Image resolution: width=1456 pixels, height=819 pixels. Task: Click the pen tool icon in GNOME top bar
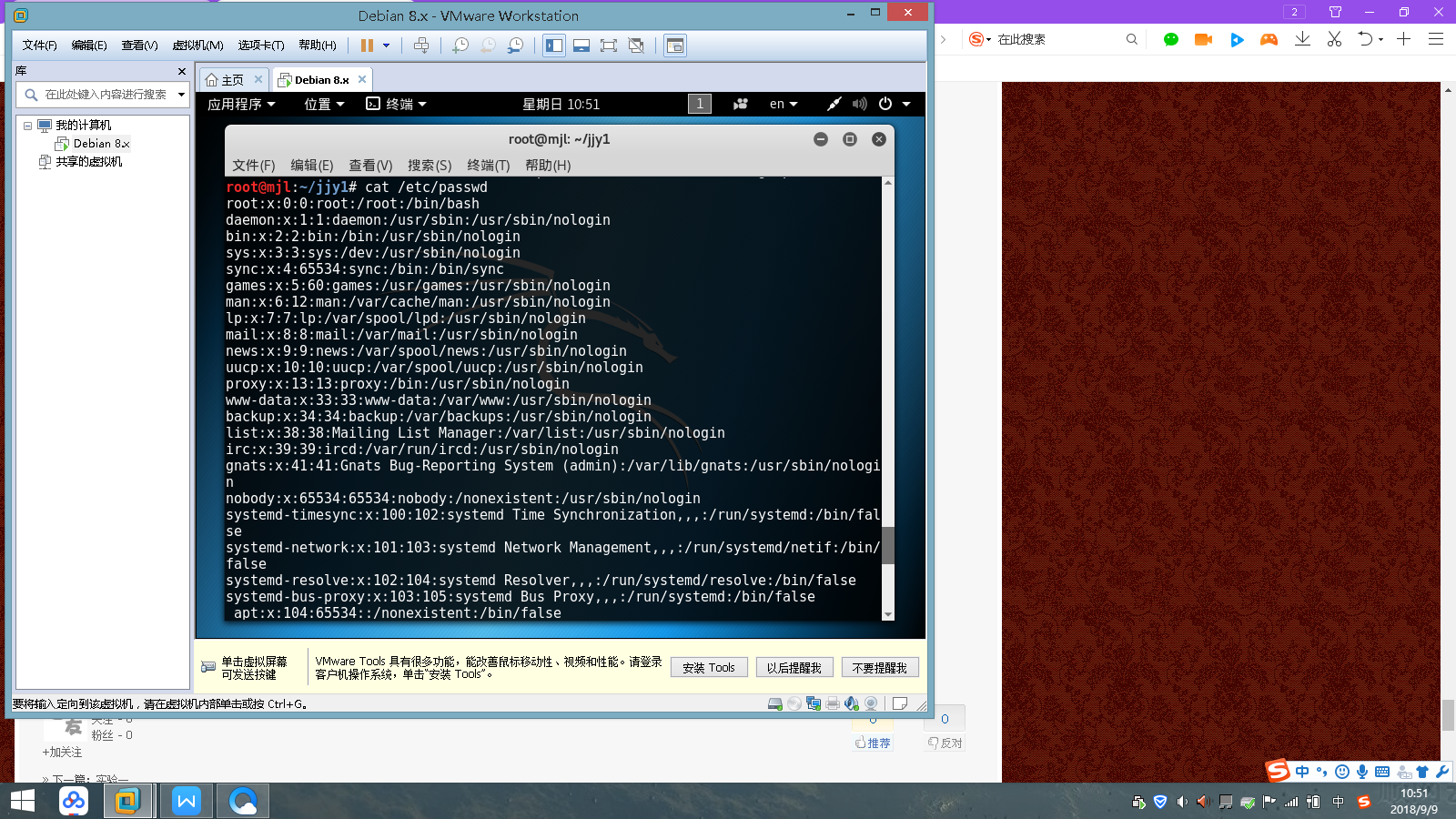pyautogui.click(x=834, y=104)
